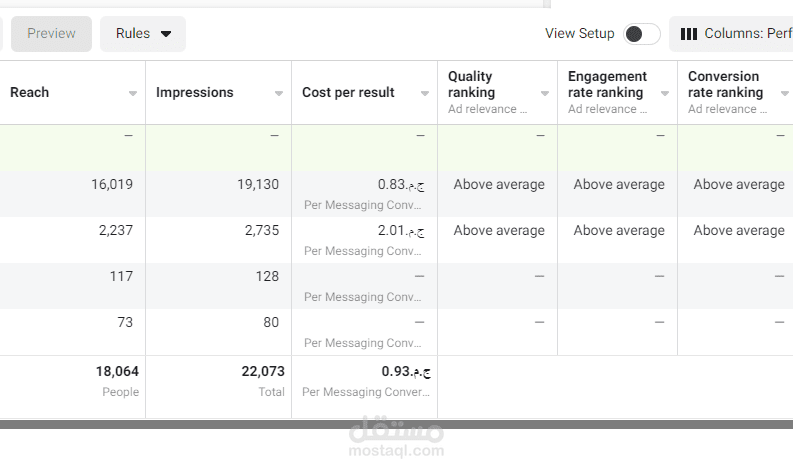Click the Quality ranking header text
The width and height of the screenshot is (793, 468).
[x=471, y=84]
